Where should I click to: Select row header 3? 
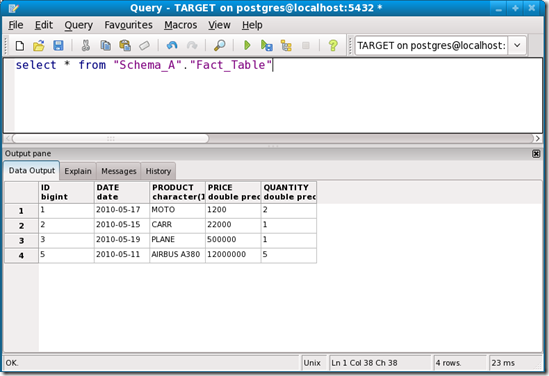click(x=21, y=241)
